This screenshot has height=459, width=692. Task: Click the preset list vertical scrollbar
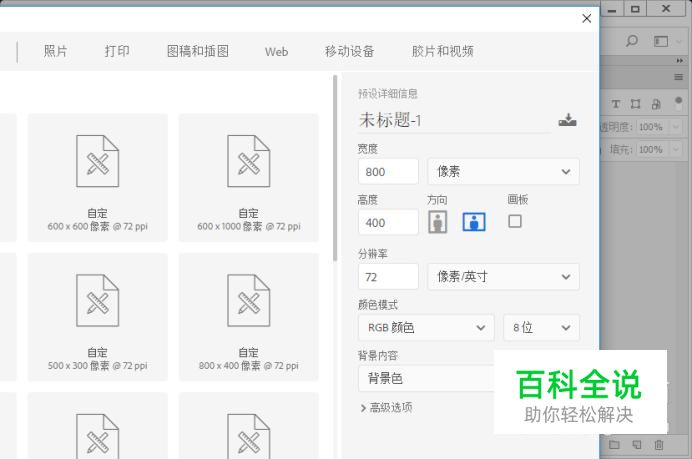335,168
